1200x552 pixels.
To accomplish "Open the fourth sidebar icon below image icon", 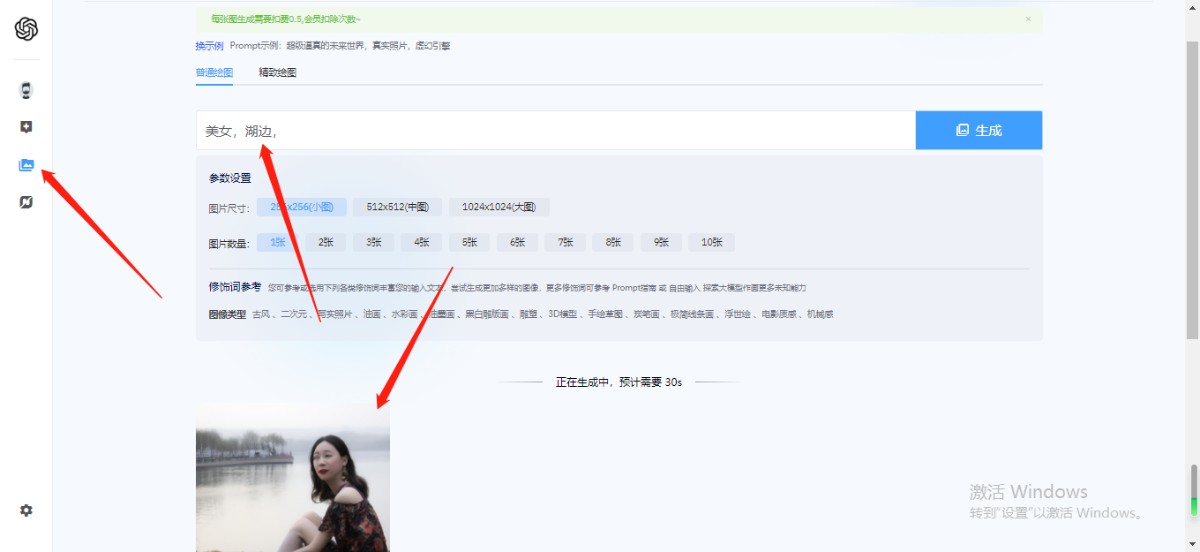I will pos(26,202).
